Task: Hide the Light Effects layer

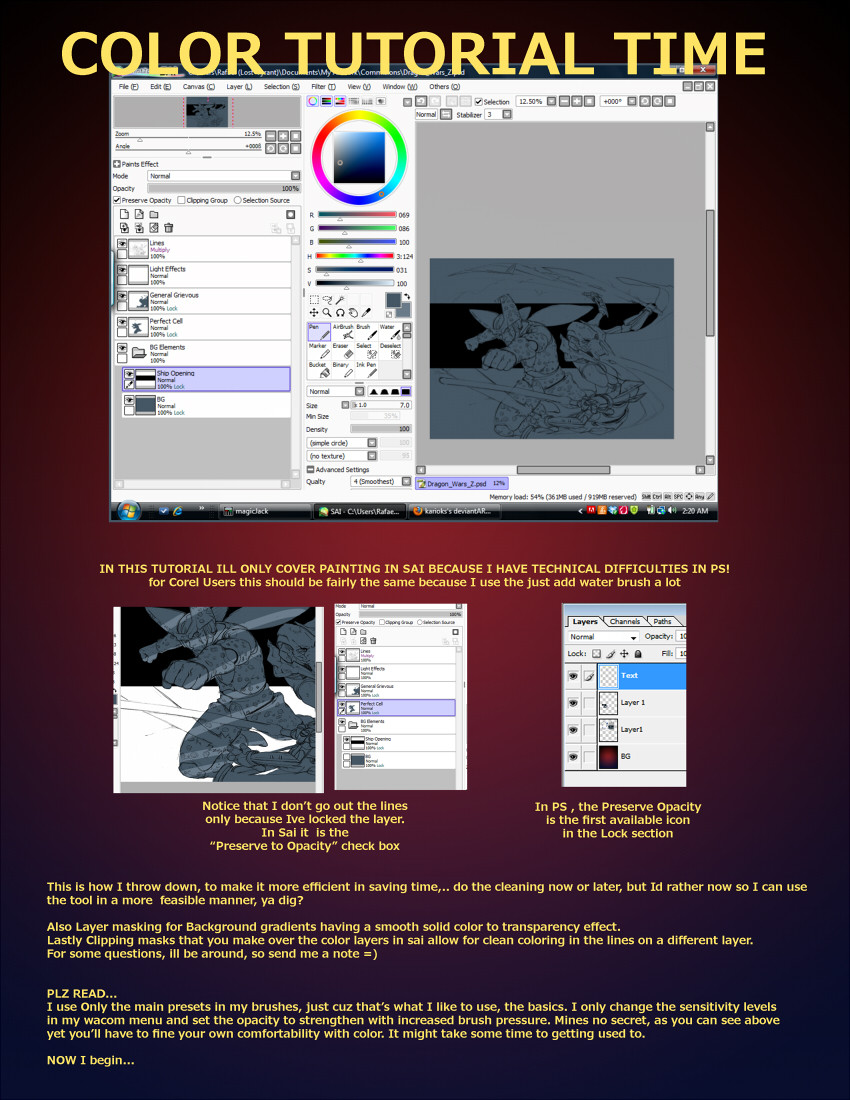Action: (122, 269)
